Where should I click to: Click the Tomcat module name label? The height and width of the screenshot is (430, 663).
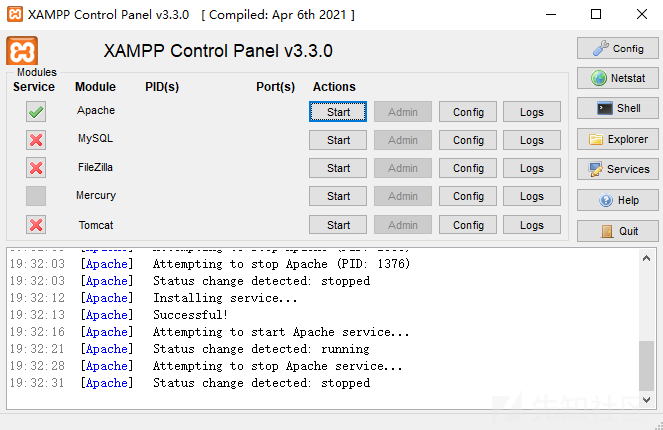pyautogui.click(x=96, y=225)
